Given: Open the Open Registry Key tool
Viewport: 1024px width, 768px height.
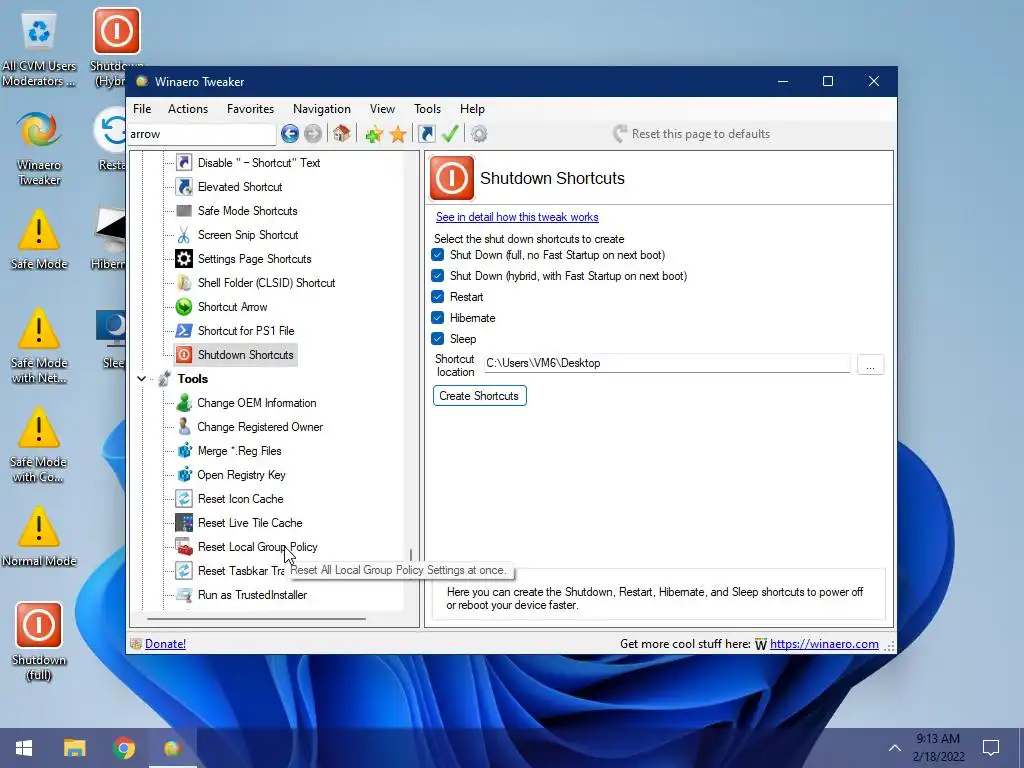Looking at the screenshot, I should (241, 475).
